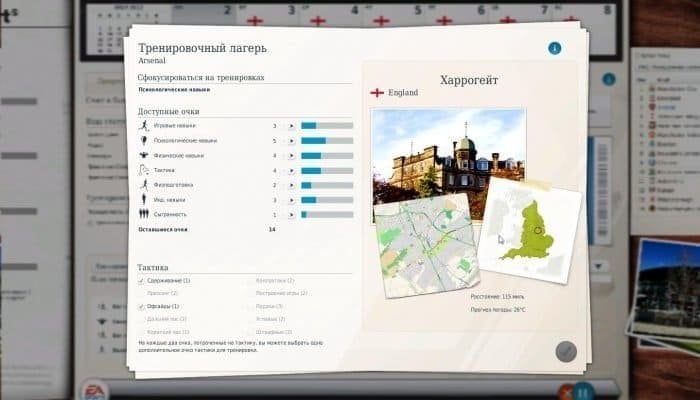Click the head icon for Психологические навыки
This screenshot has height=400, width=700.
[144, 141]
